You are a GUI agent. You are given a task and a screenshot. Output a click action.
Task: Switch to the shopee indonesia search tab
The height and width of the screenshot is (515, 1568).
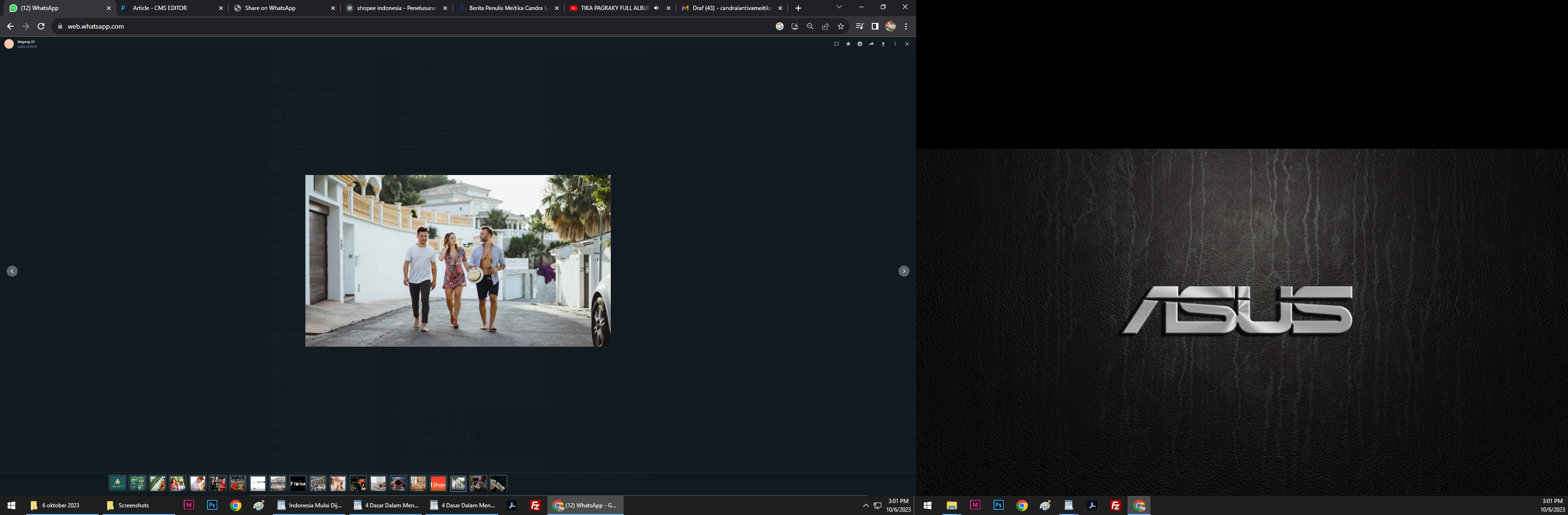click(x=396, y=8)
